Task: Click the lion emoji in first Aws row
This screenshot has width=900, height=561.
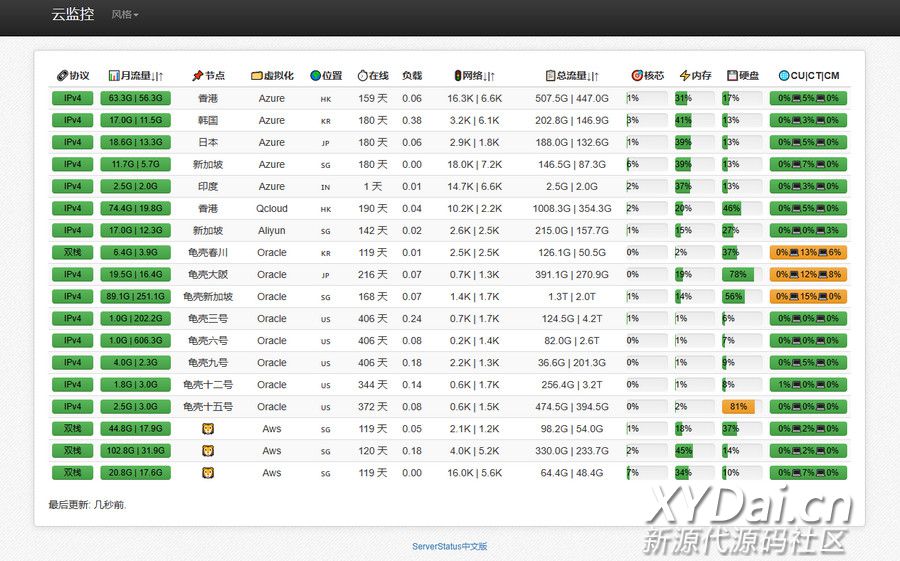Action: [x=208, y=429]
